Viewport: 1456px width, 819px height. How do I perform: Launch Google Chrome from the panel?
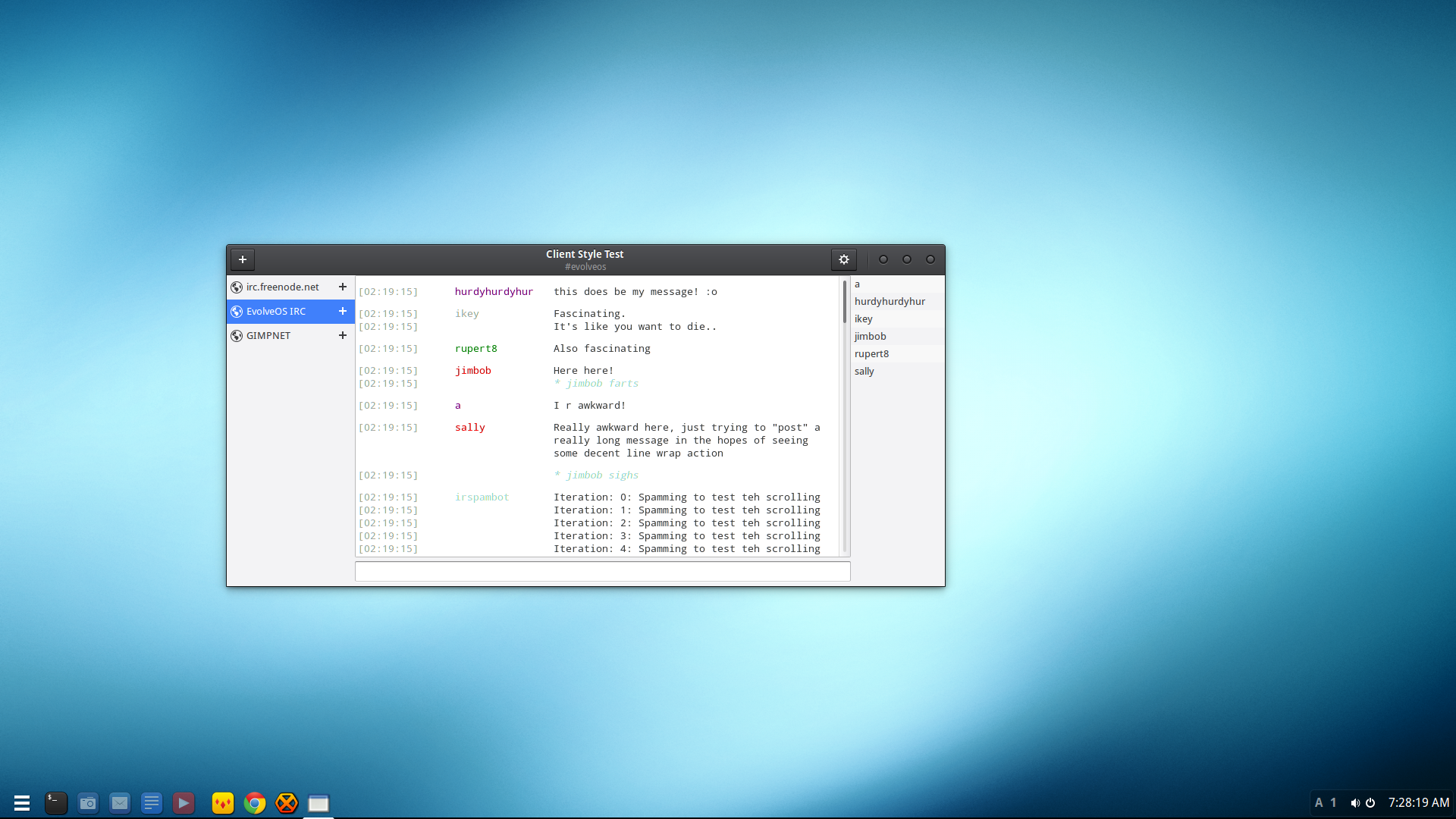tap(255, 803)
